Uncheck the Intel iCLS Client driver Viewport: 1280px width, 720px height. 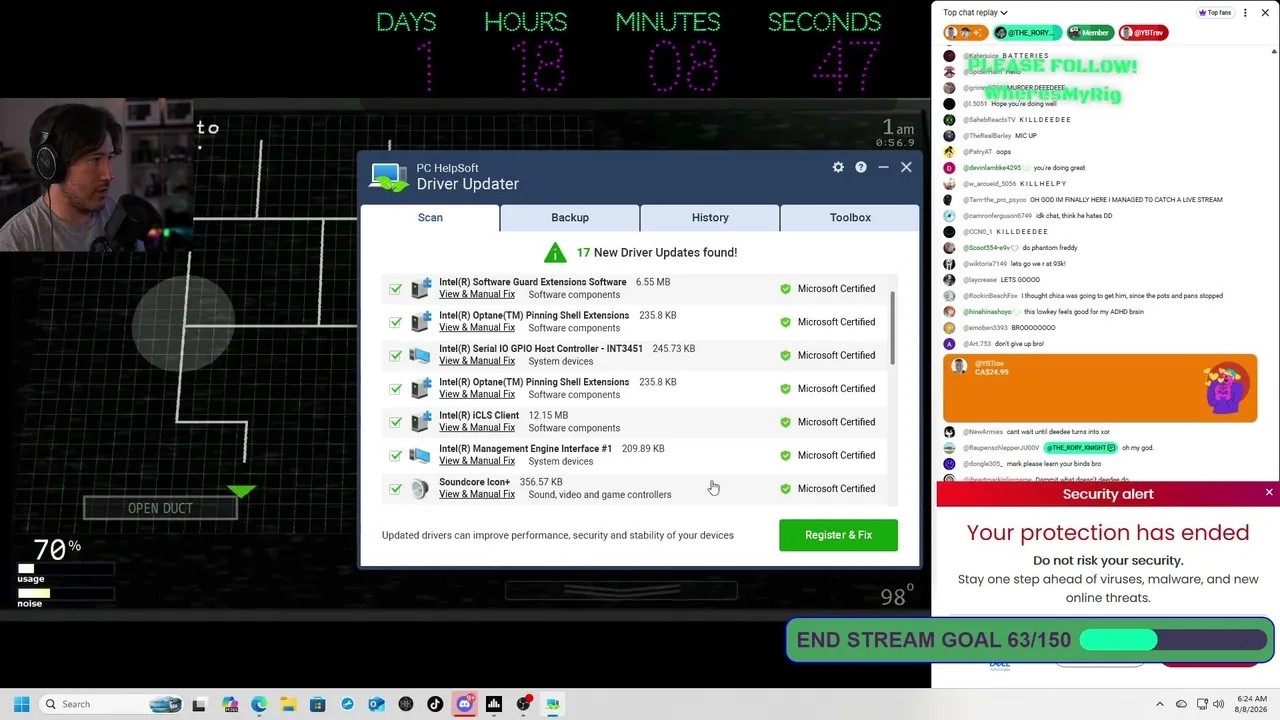[396, 422]
